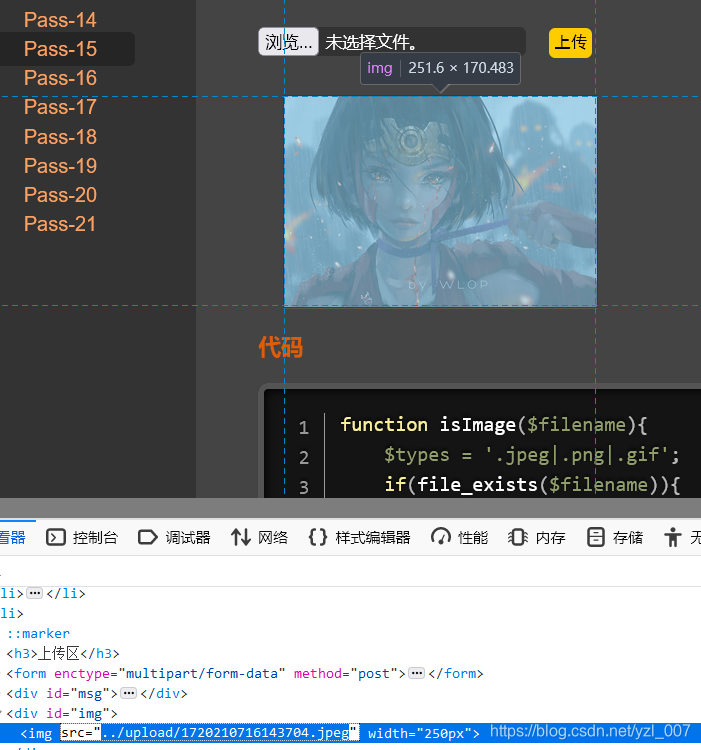The image size is (701, 750).
Task: Open Pass-17 challenge link
Action: [x=60, y=107]
